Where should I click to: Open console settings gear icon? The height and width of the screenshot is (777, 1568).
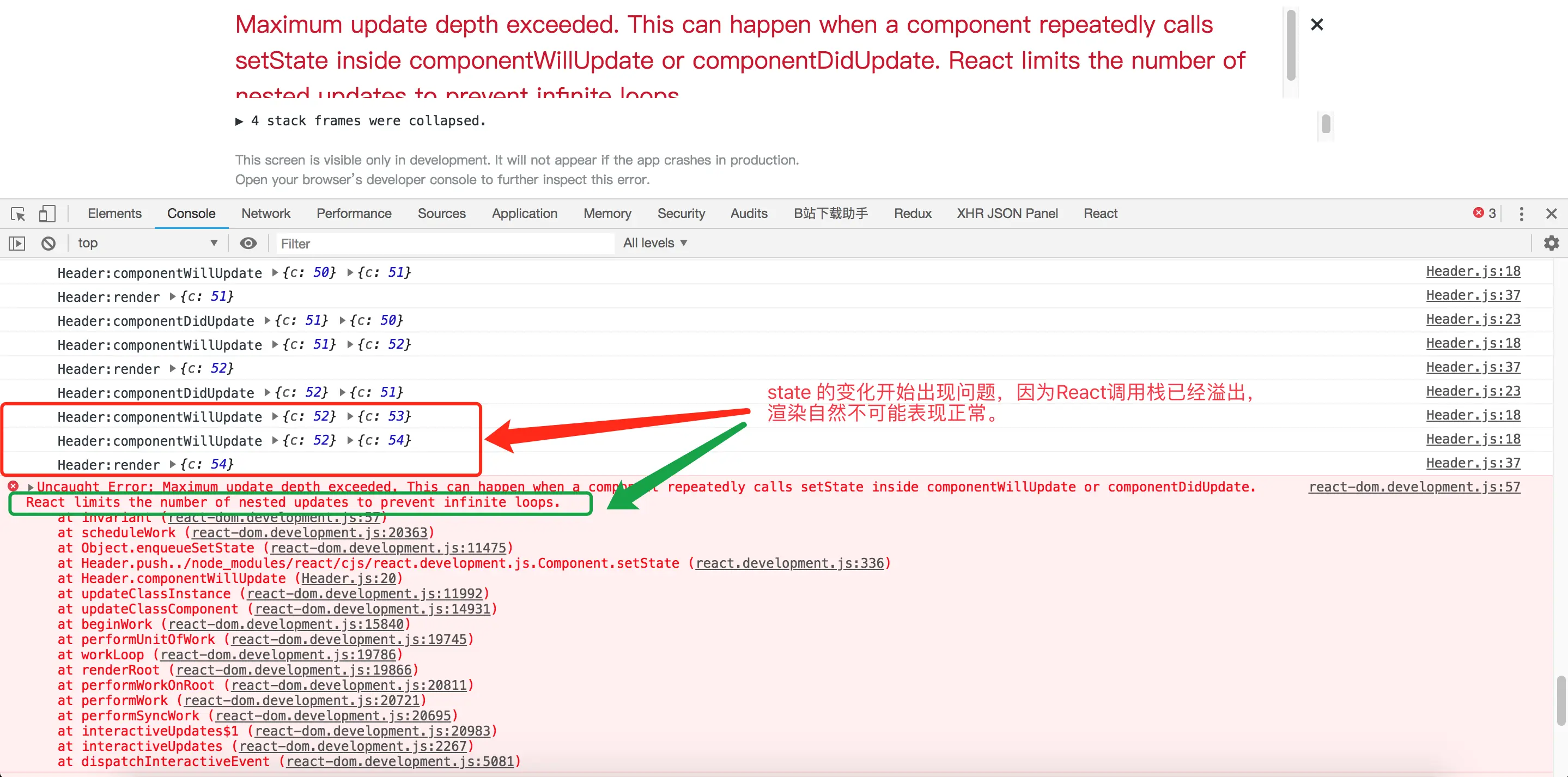1551,244
